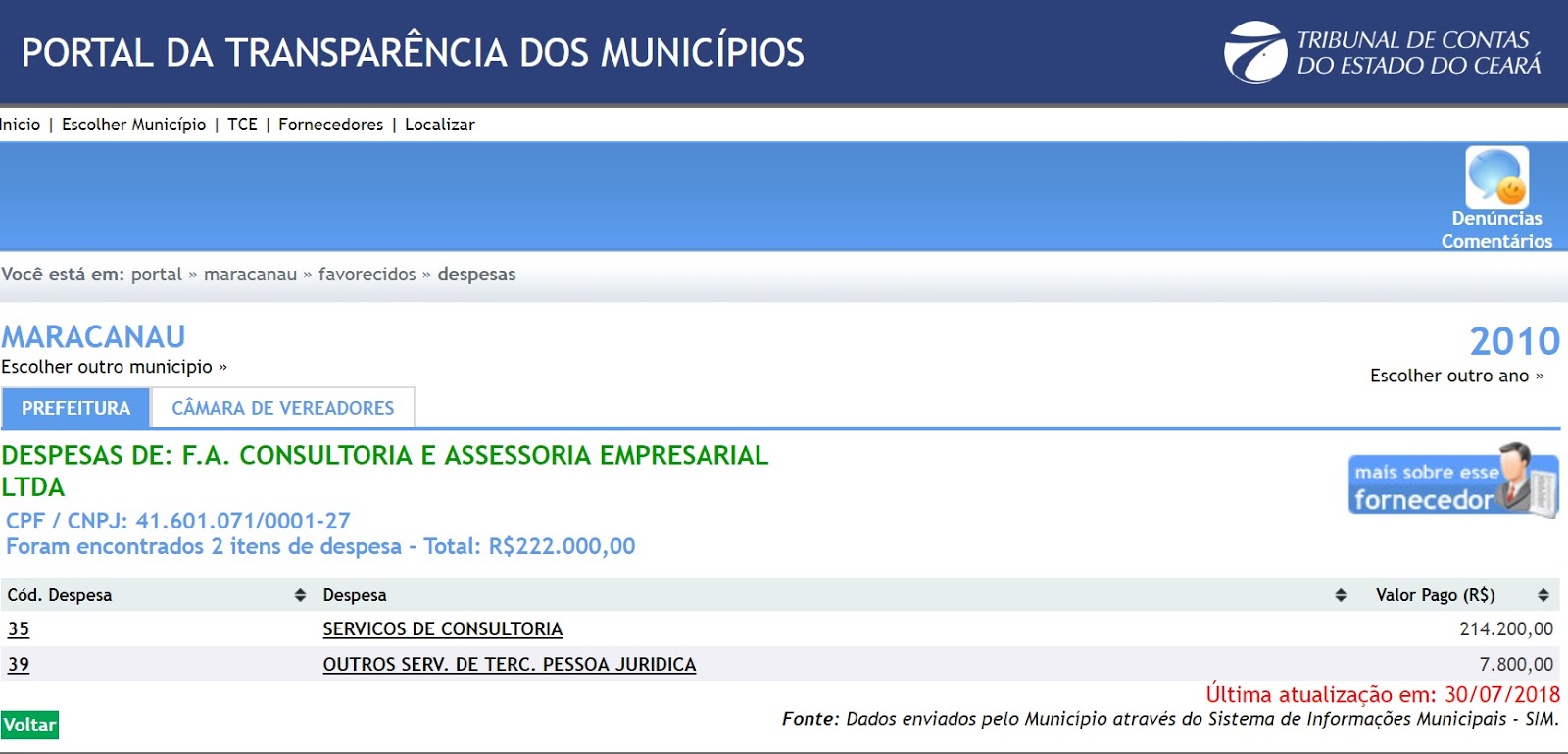Open expense code 39 link
1568x754 pixels.
(19, 665)
